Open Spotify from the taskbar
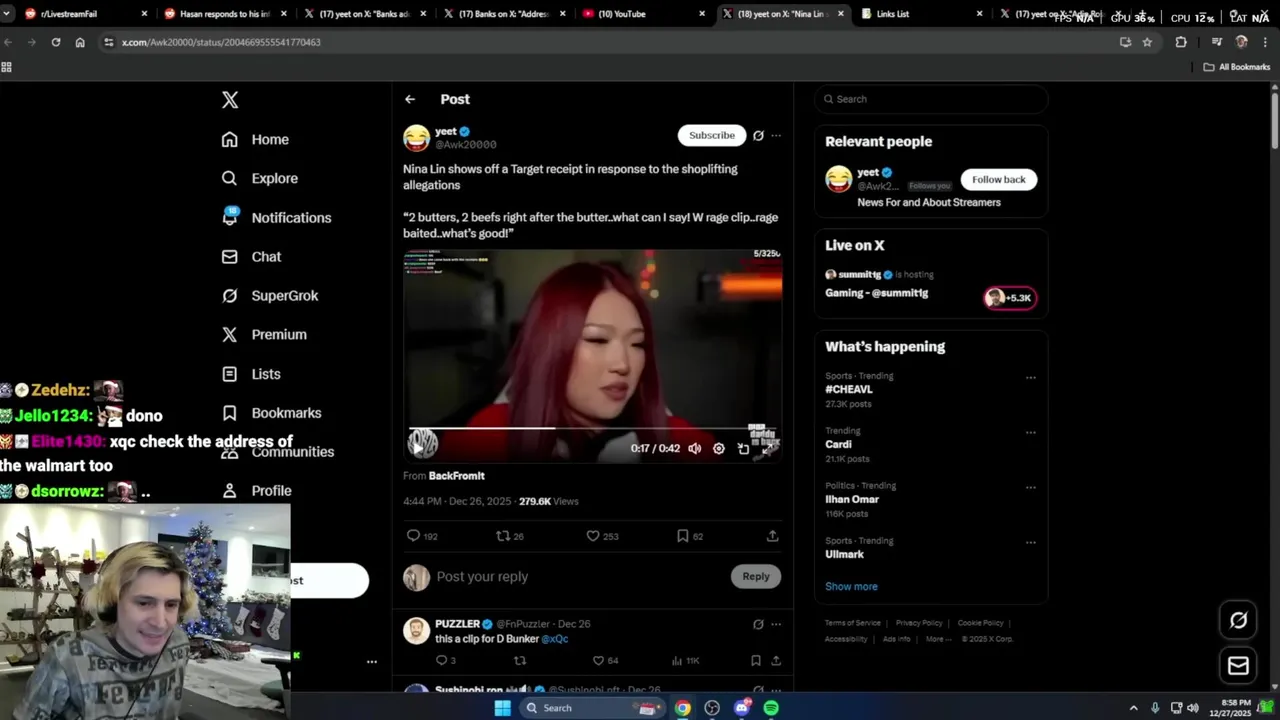 (771, 708)
